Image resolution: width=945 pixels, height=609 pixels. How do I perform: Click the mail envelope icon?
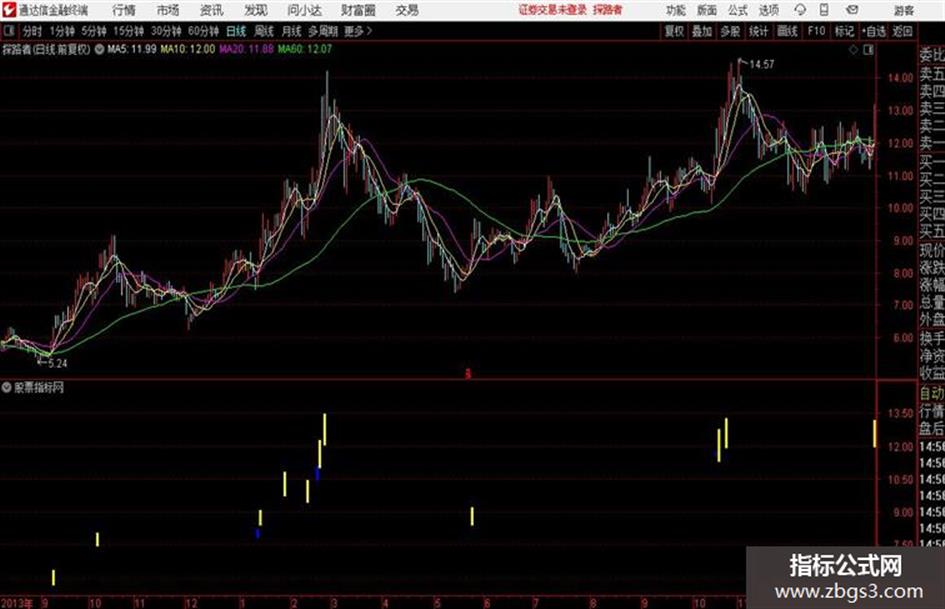[x=852, y=10]
